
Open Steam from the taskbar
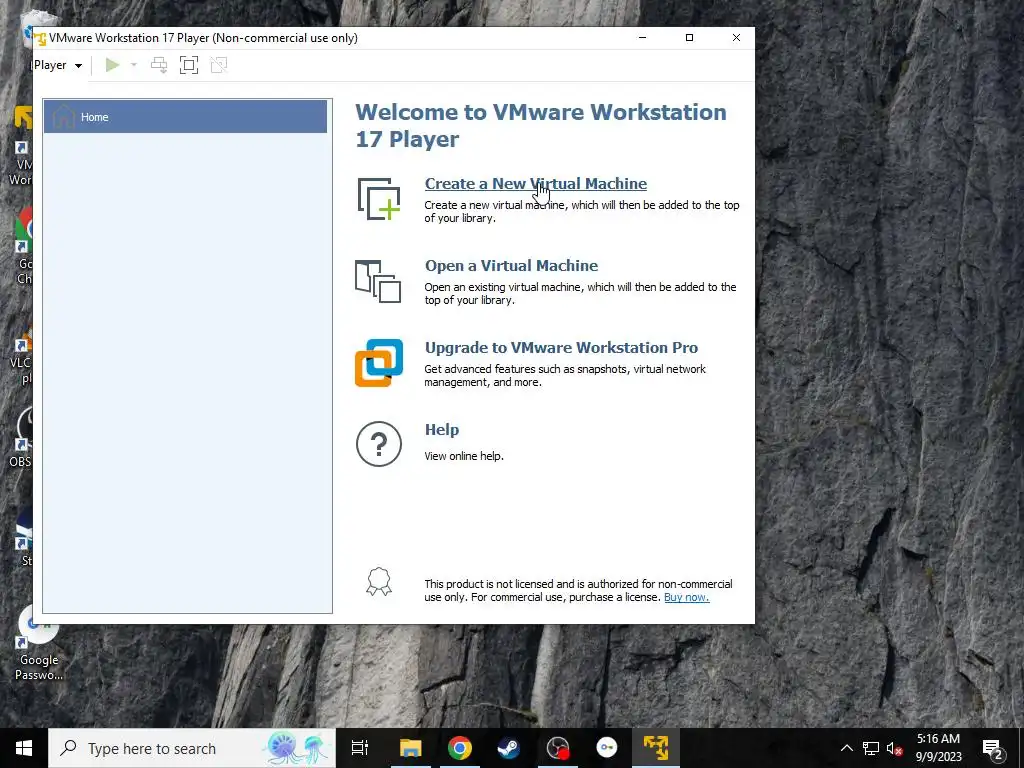tap(509, 748)
